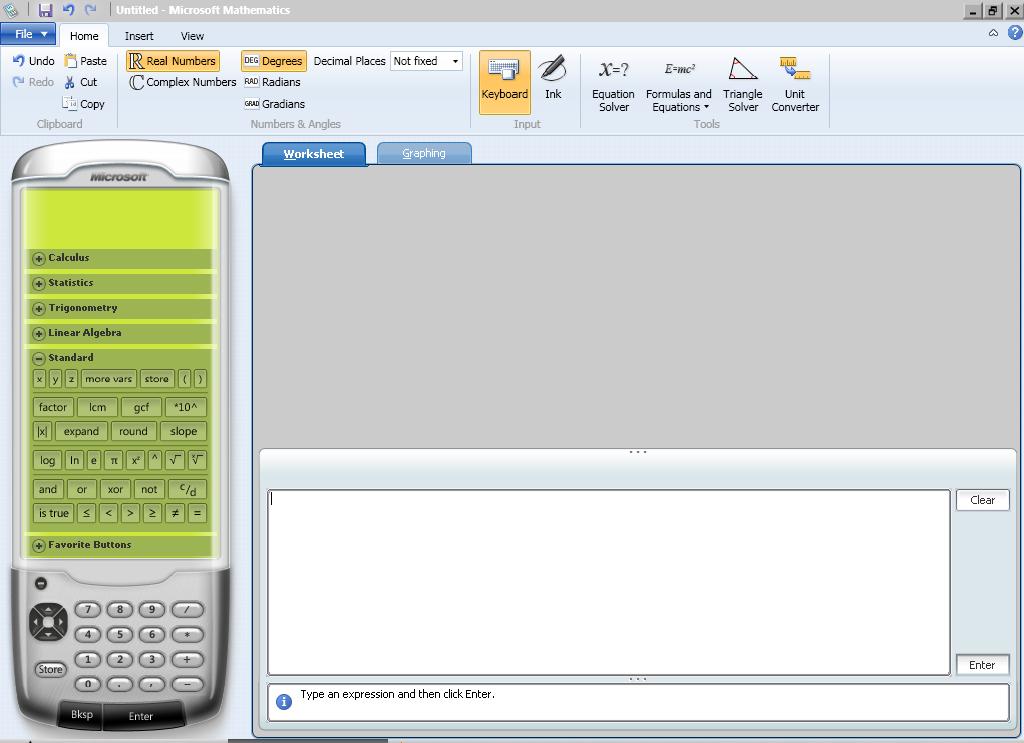Click the pi symbol button
1024x743 pixels.
coord(114,460)
